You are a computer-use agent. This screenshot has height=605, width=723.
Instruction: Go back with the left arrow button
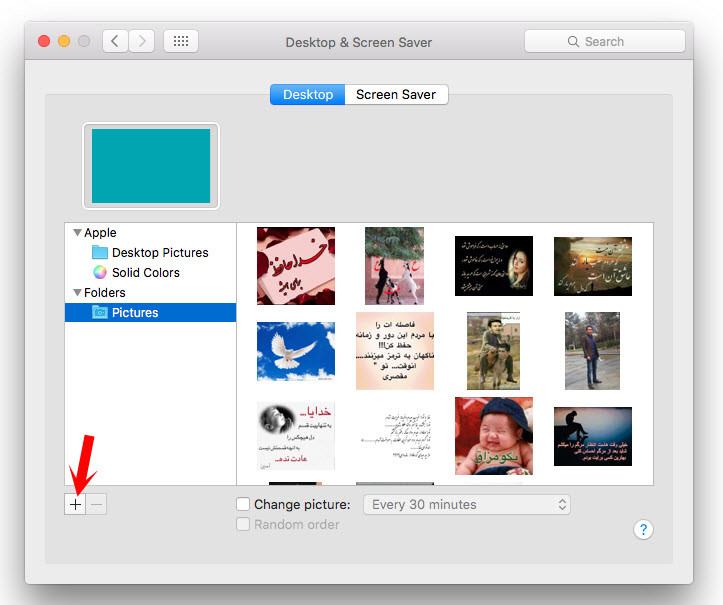coord(116,41)
